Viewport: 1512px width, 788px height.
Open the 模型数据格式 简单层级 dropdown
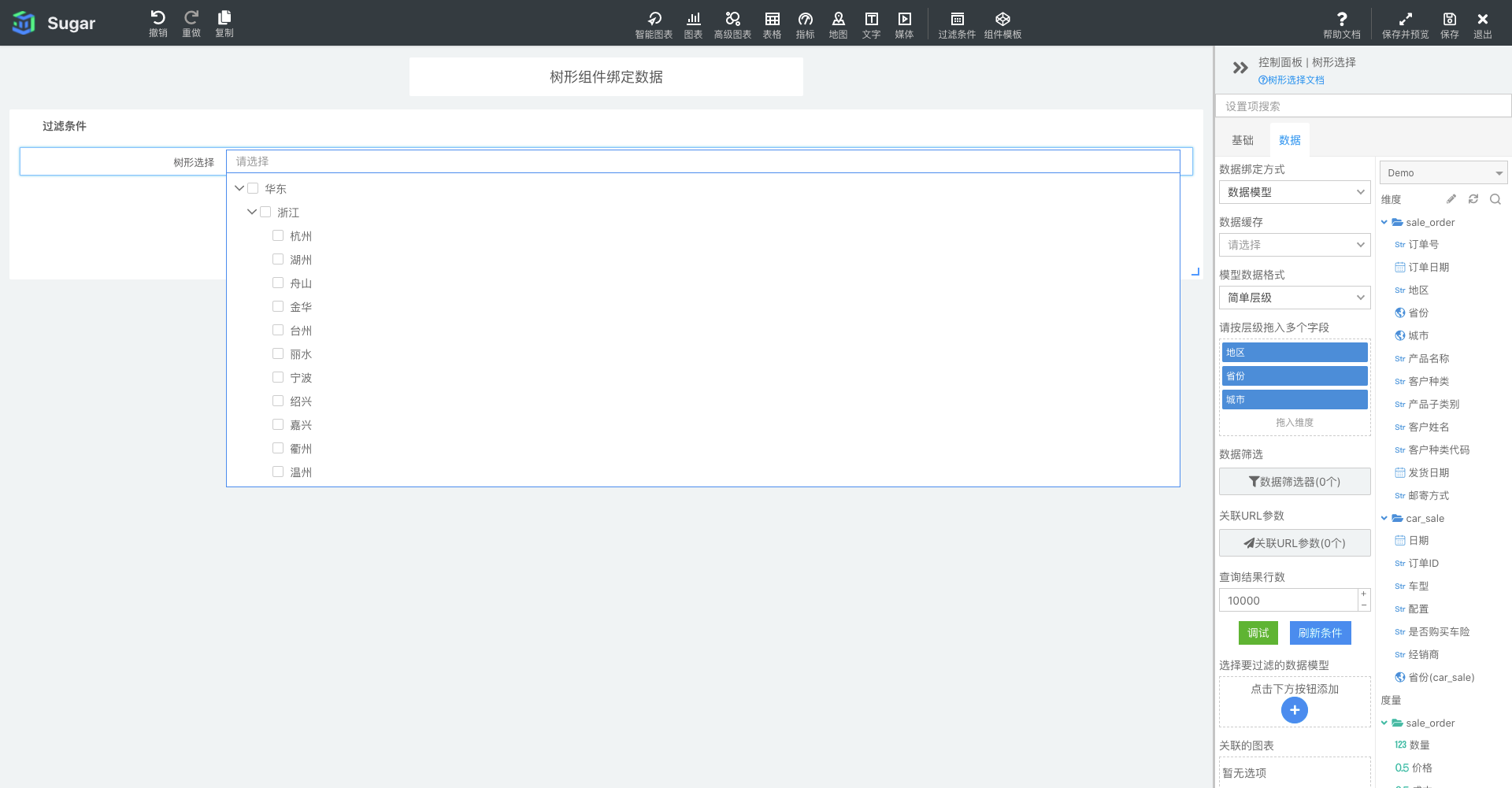pos(1295,298)
